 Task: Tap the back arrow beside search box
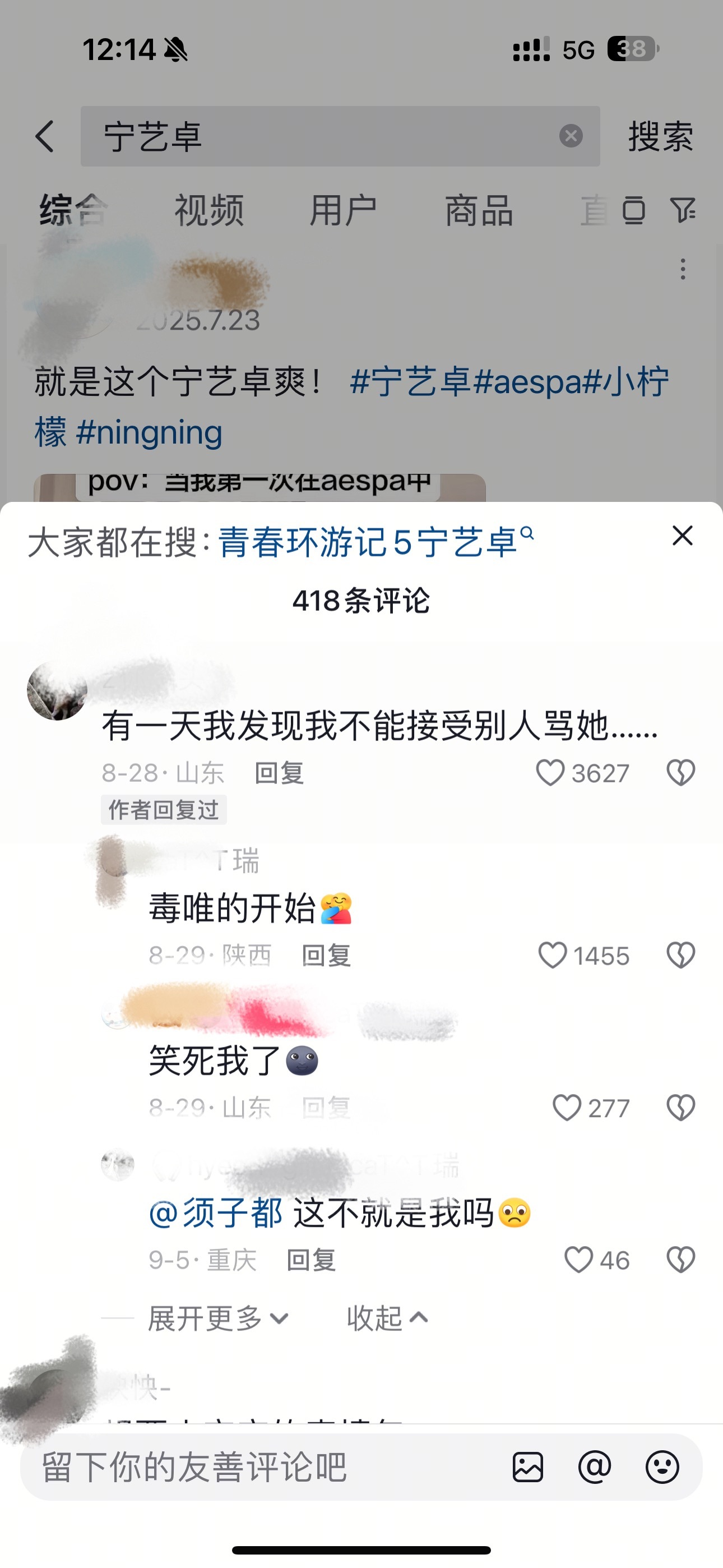45,136
